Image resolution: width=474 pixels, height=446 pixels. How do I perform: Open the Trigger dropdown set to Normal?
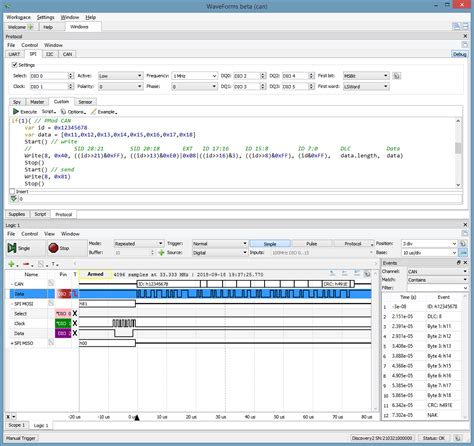tap(220, 244)
